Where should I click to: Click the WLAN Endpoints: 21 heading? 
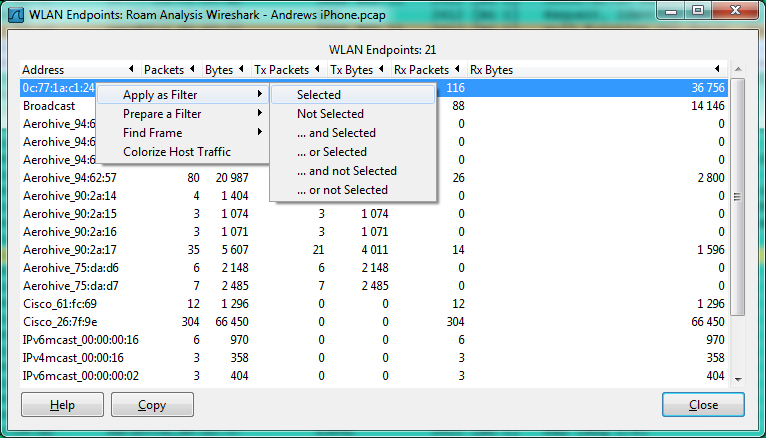tap(383, 50)
